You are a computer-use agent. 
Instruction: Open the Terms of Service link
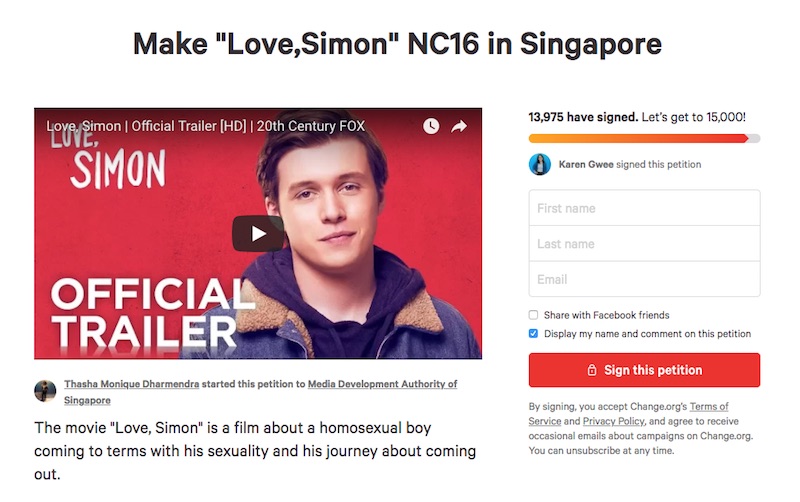(x=629, y=414)
